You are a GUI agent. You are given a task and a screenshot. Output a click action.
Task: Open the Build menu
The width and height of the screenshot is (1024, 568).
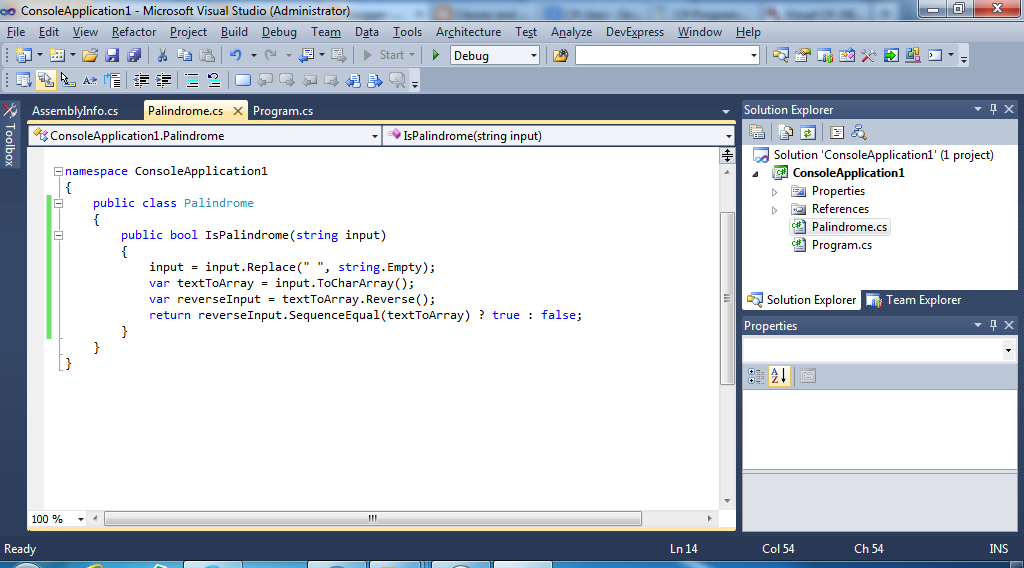click(x=234, y=32)
